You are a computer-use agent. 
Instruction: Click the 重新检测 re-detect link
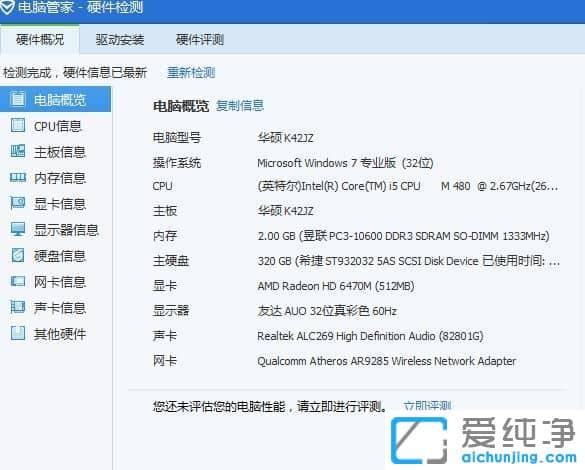[x=191, y=73]
